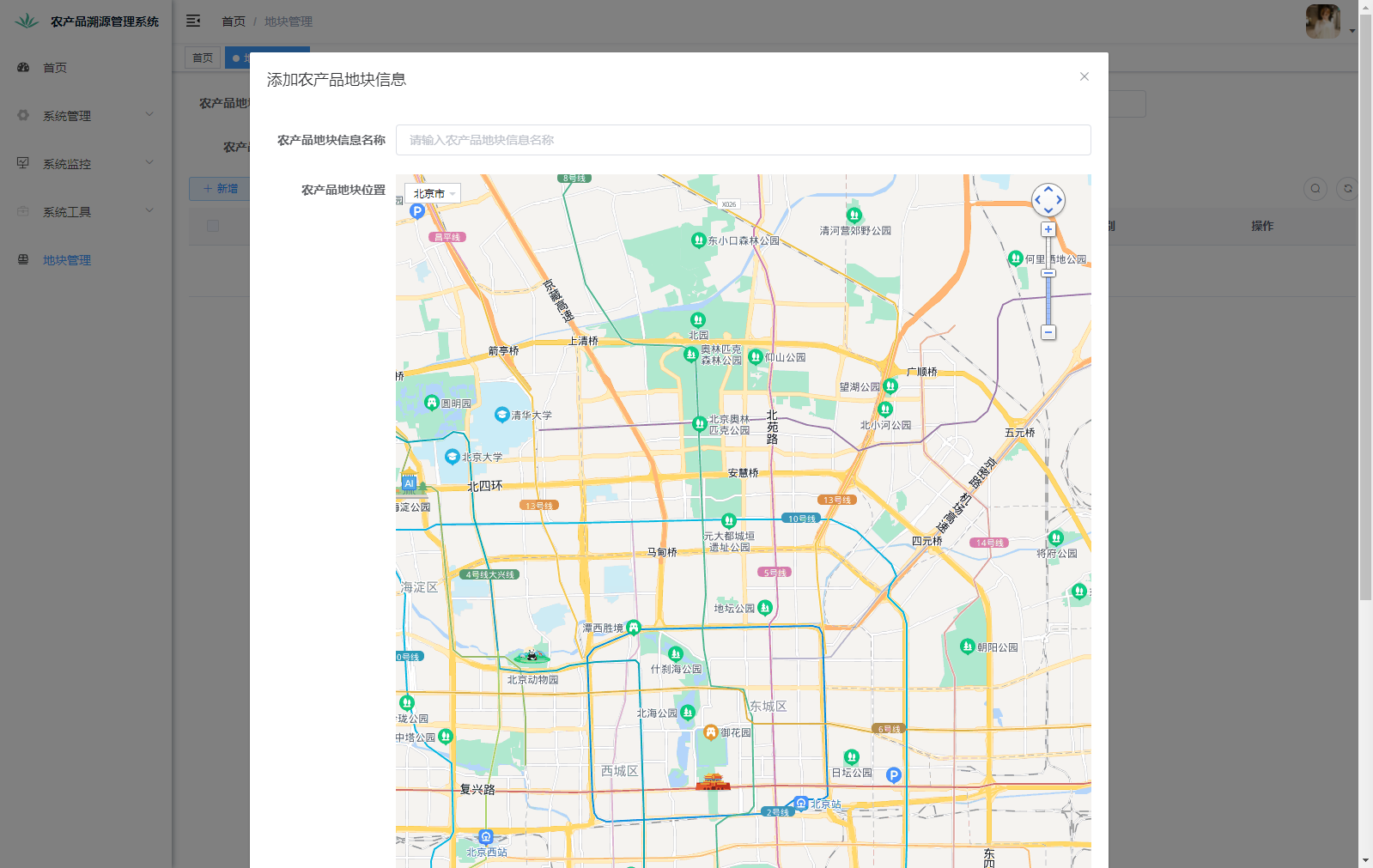Click the 北海公园 marker icon

point(687,713)
